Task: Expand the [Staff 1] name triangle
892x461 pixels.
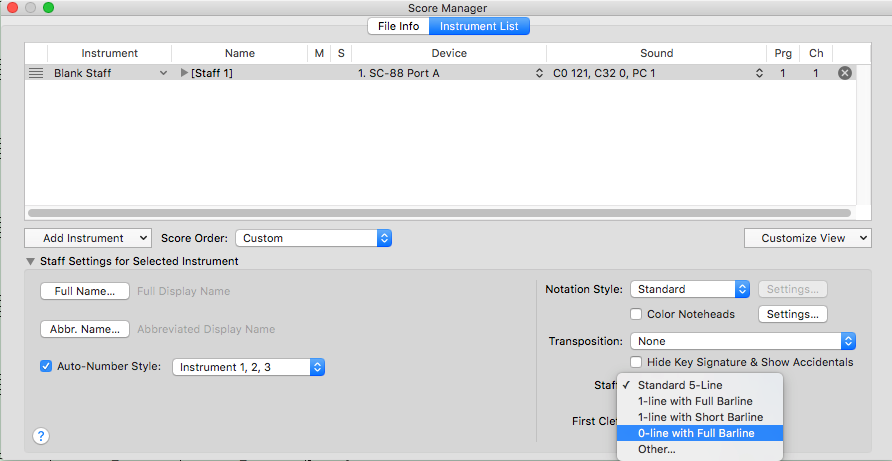Action: pyautogui.click(x=183, y=73)
